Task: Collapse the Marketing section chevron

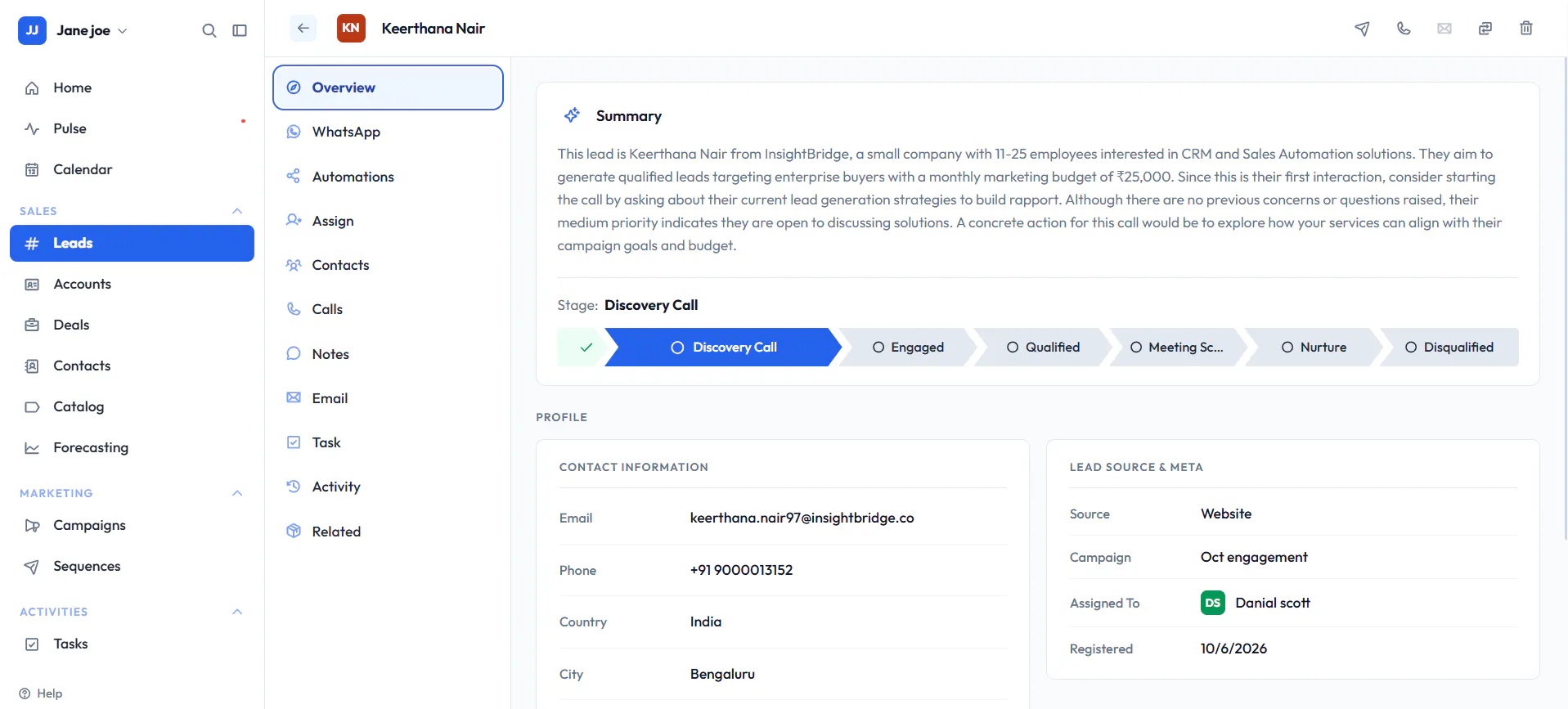Action: 237,493
